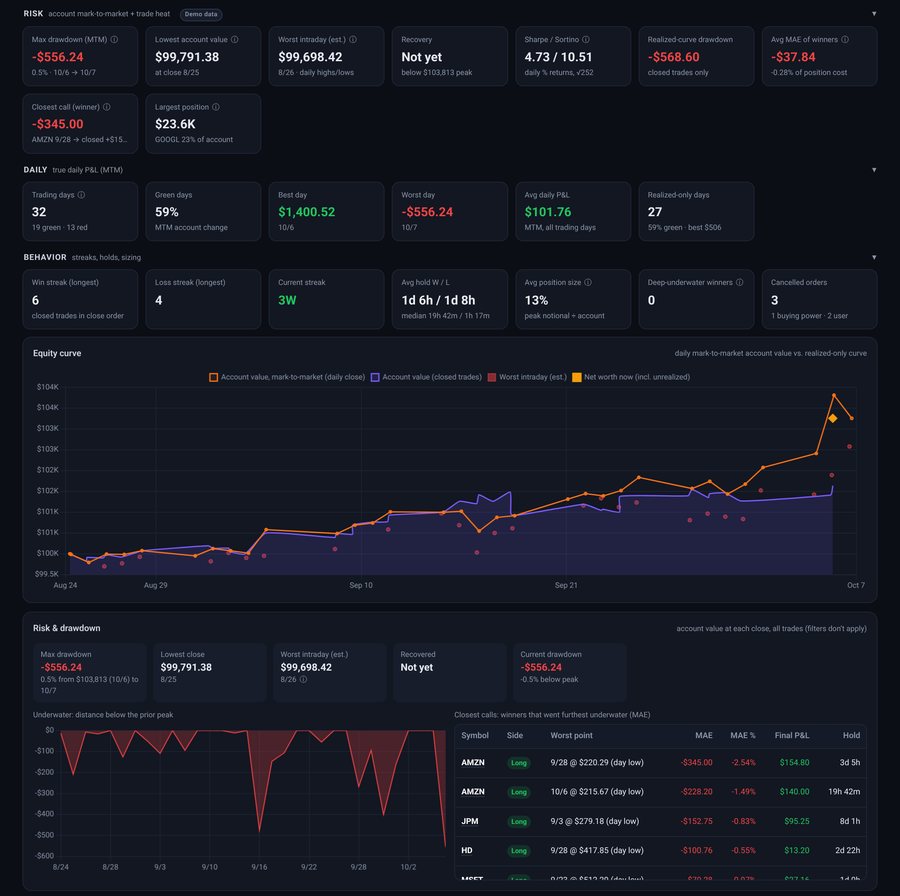Sort table by Side column header
Screen dimensions: 900x896
click(x=515, y=735)
